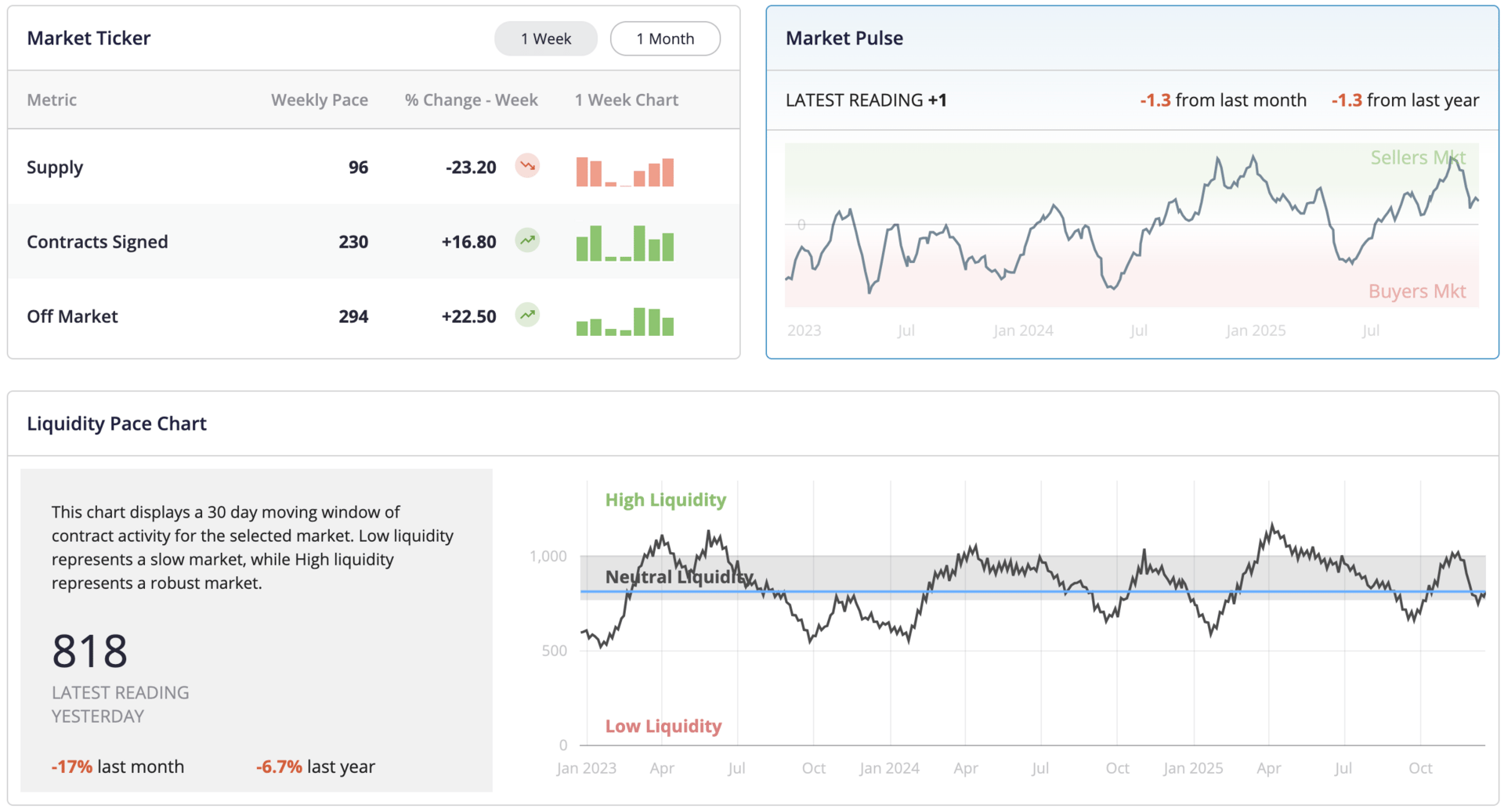Click the Supply 1 week bar chart
The image size is (1504, 812).
(x=624, y=171)
